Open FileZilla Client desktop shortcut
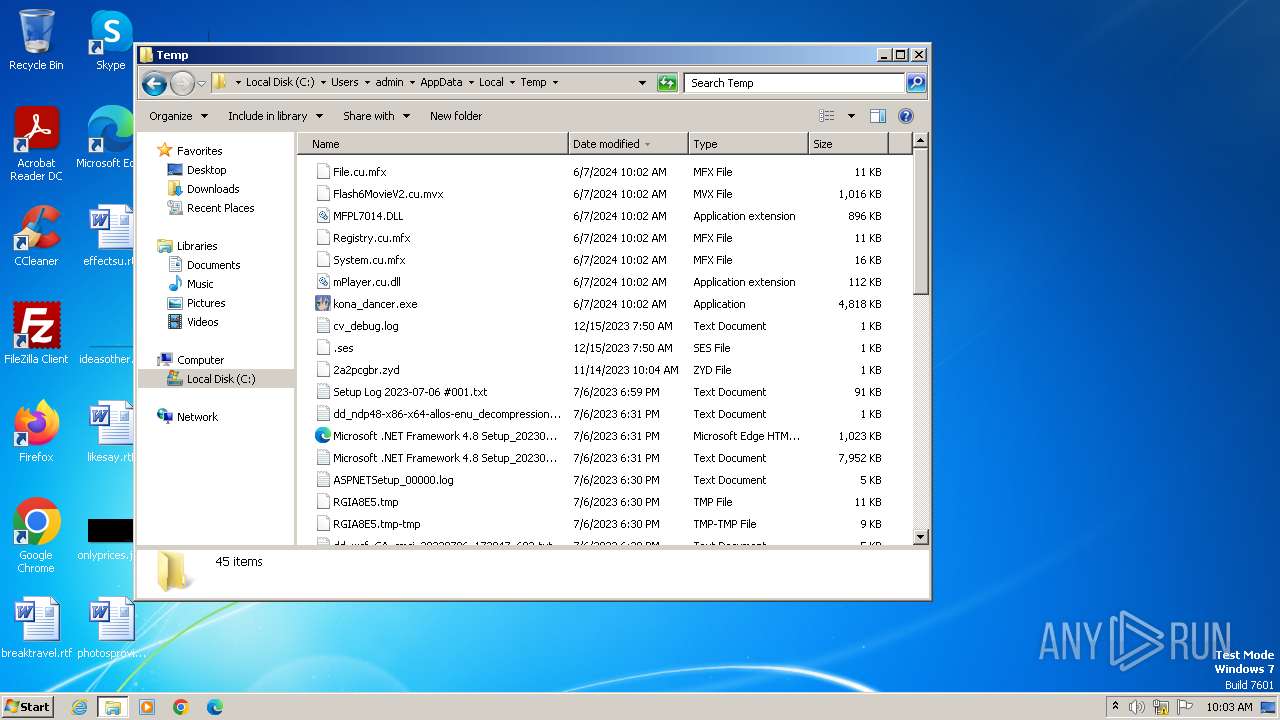The image size is (1280, 720). click(x=36, y=333)
